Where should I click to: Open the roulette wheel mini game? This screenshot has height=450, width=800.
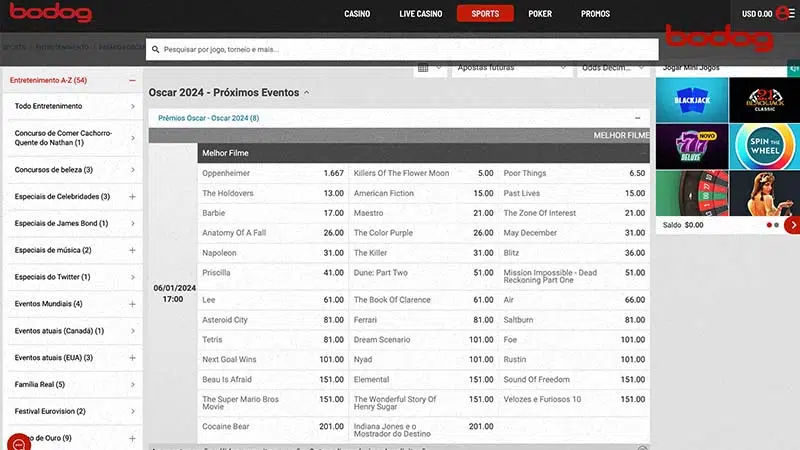pyautogui.click(x=691, y=192)
